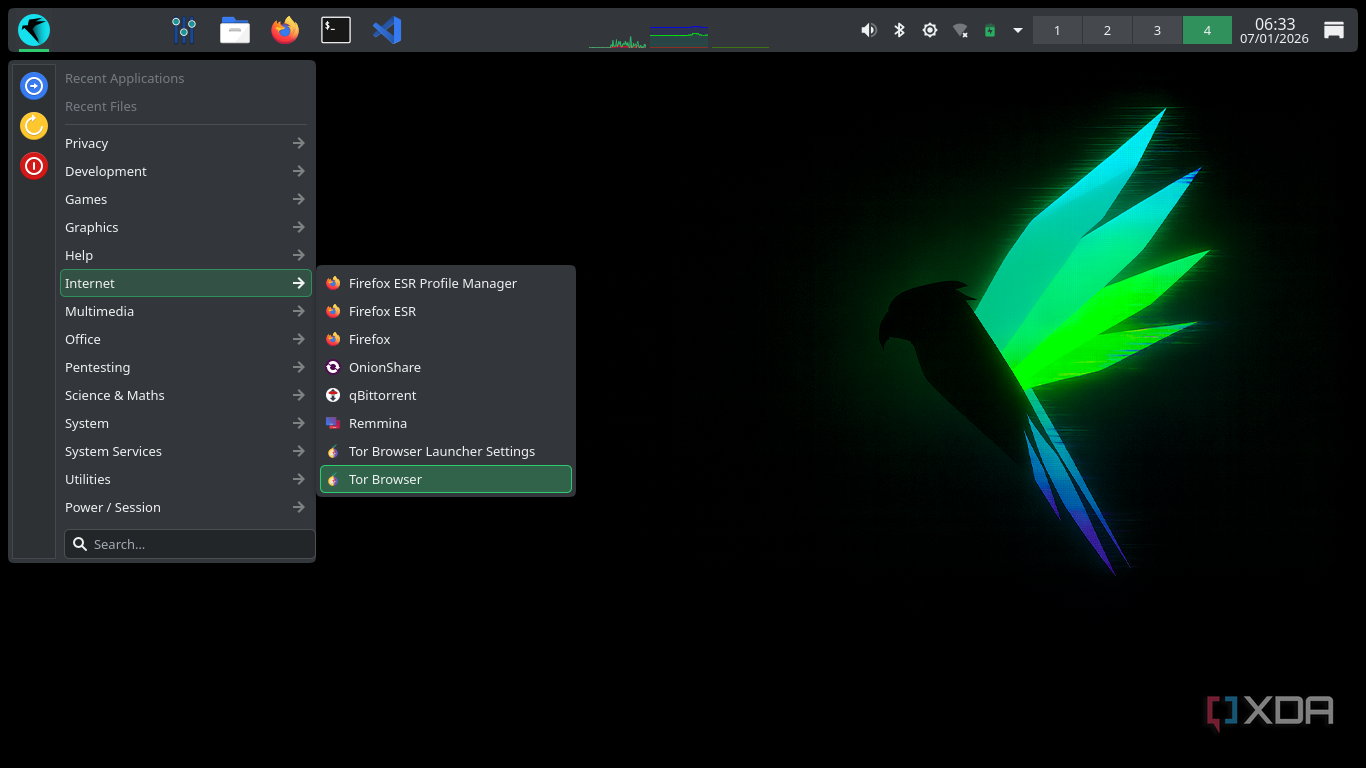Open OnionShare from the Internet list
This screenshot has height=768, width=1366.
coord(384,367)
